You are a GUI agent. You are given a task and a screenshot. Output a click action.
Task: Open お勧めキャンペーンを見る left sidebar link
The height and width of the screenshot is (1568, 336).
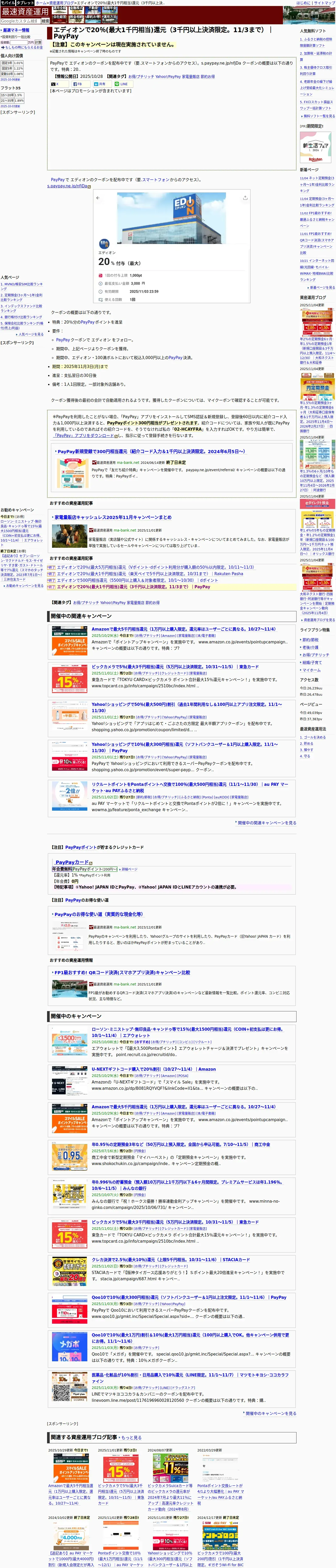click(x=25, y=586)
